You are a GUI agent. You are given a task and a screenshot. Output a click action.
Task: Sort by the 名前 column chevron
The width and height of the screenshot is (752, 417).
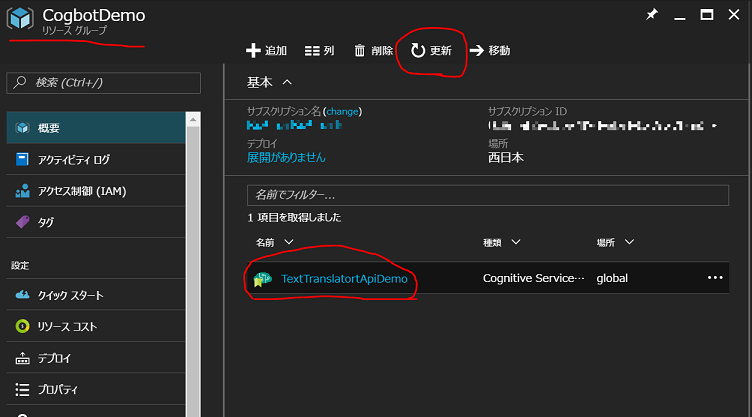(289, 242)
